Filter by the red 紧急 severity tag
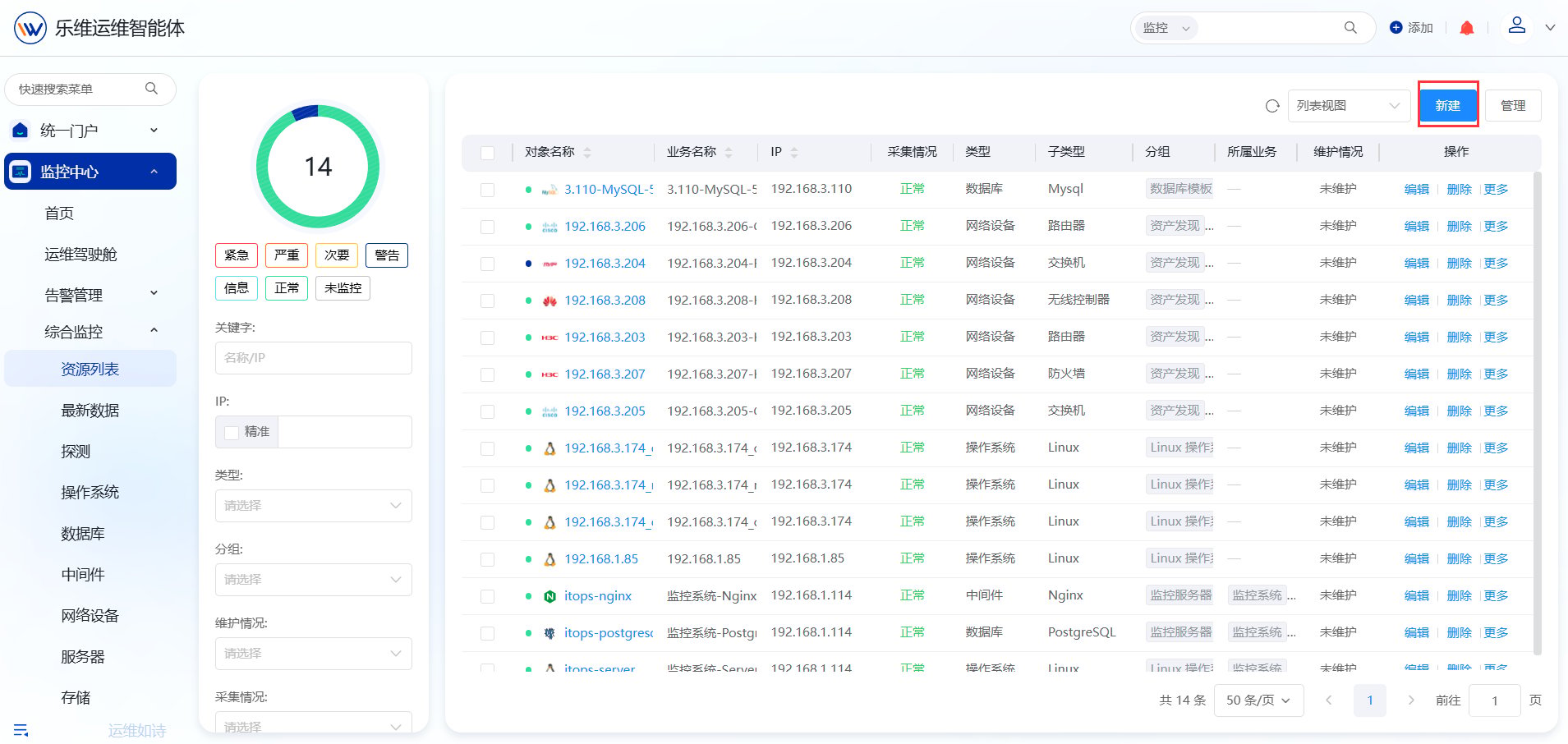Viewport: 1568px width, 744px height. pyautogui.click(x=237, y=255)
